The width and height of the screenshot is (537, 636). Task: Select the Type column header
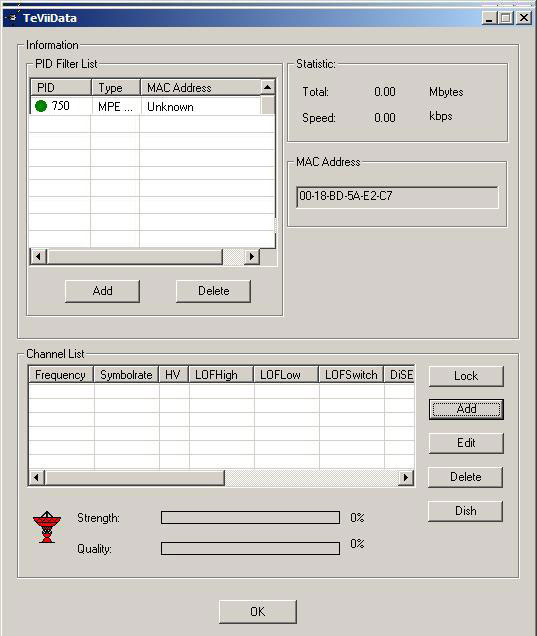[x=116, y=88]
